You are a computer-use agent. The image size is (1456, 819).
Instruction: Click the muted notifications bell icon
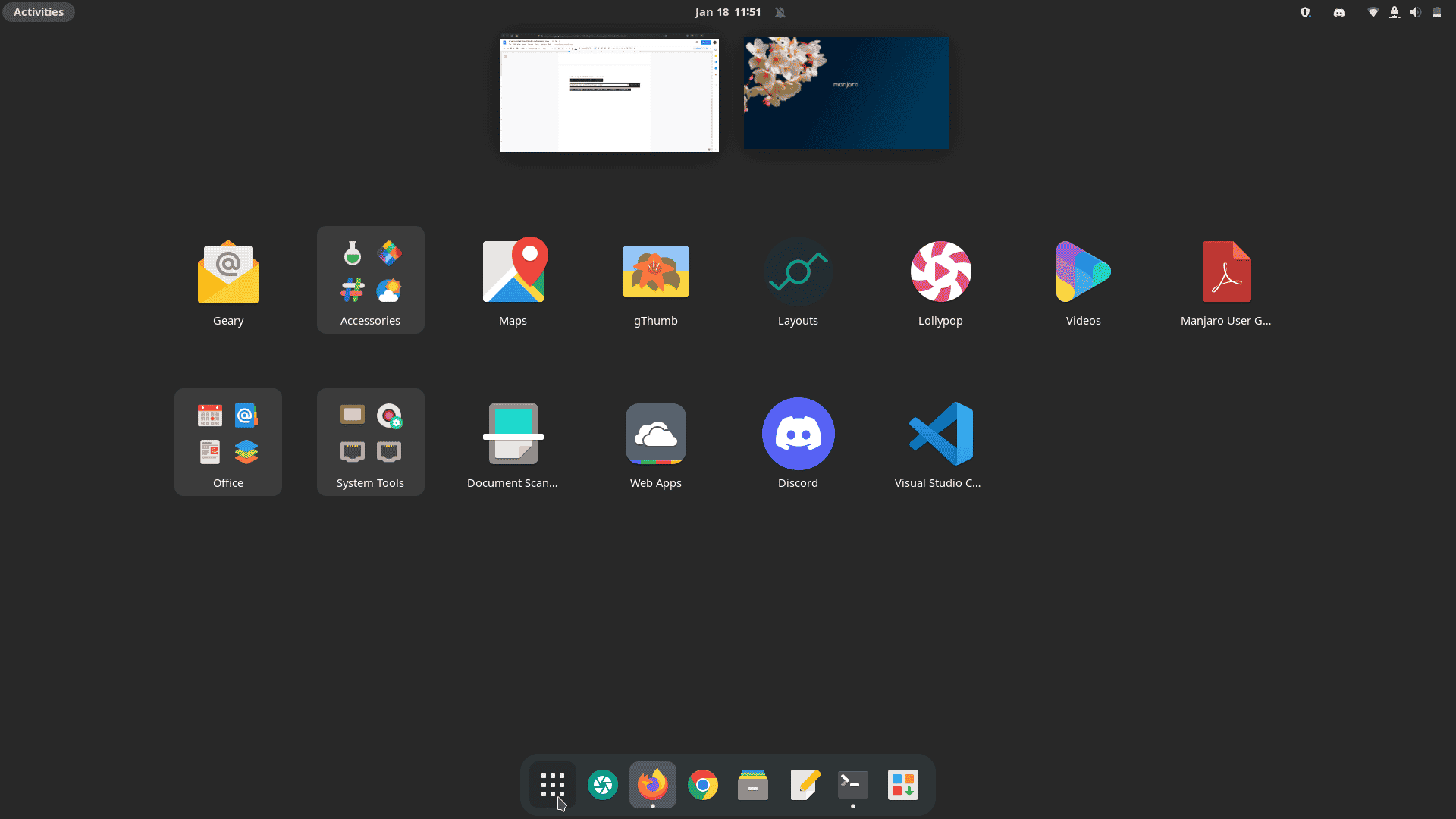pos(780,12)
